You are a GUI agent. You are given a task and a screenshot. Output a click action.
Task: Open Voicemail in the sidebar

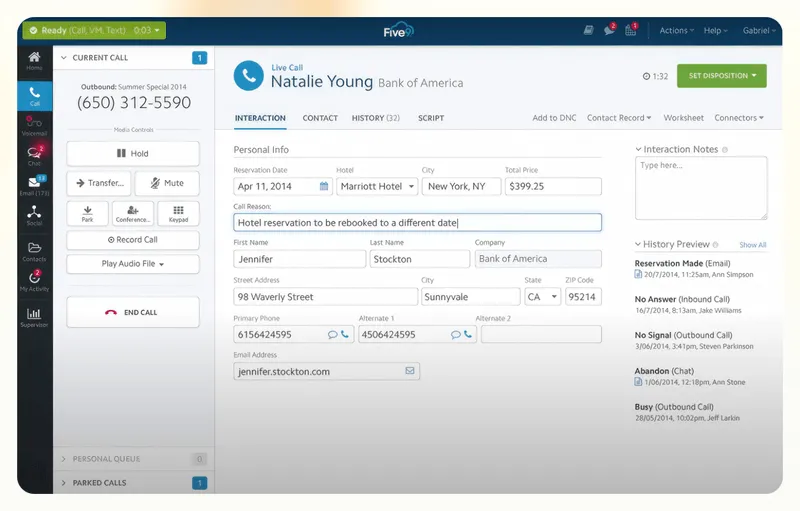coord(34,126)
